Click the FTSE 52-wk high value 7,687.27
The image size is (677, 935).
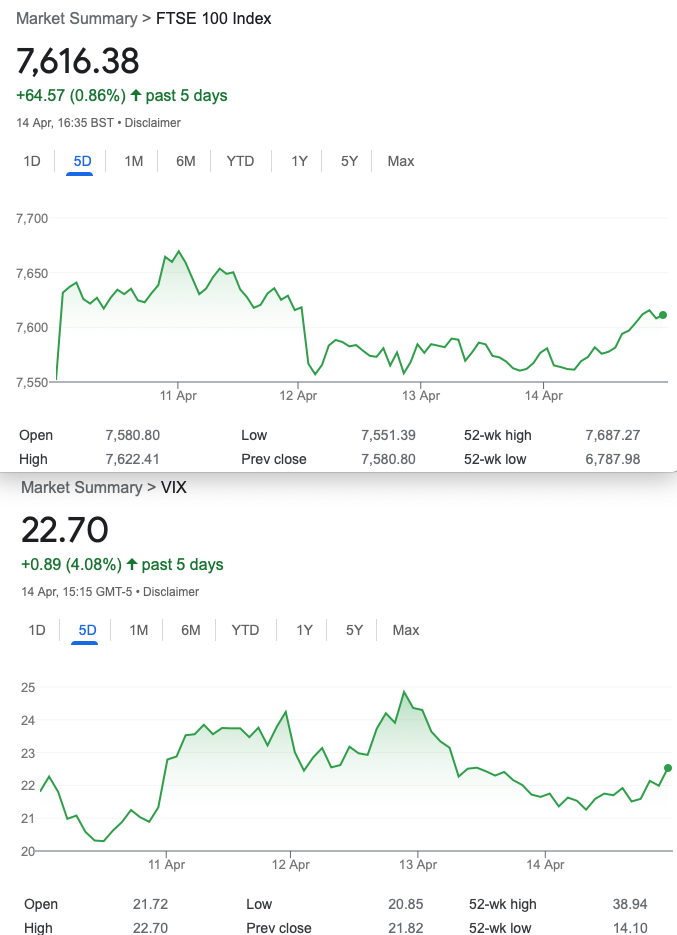(613, 435)
